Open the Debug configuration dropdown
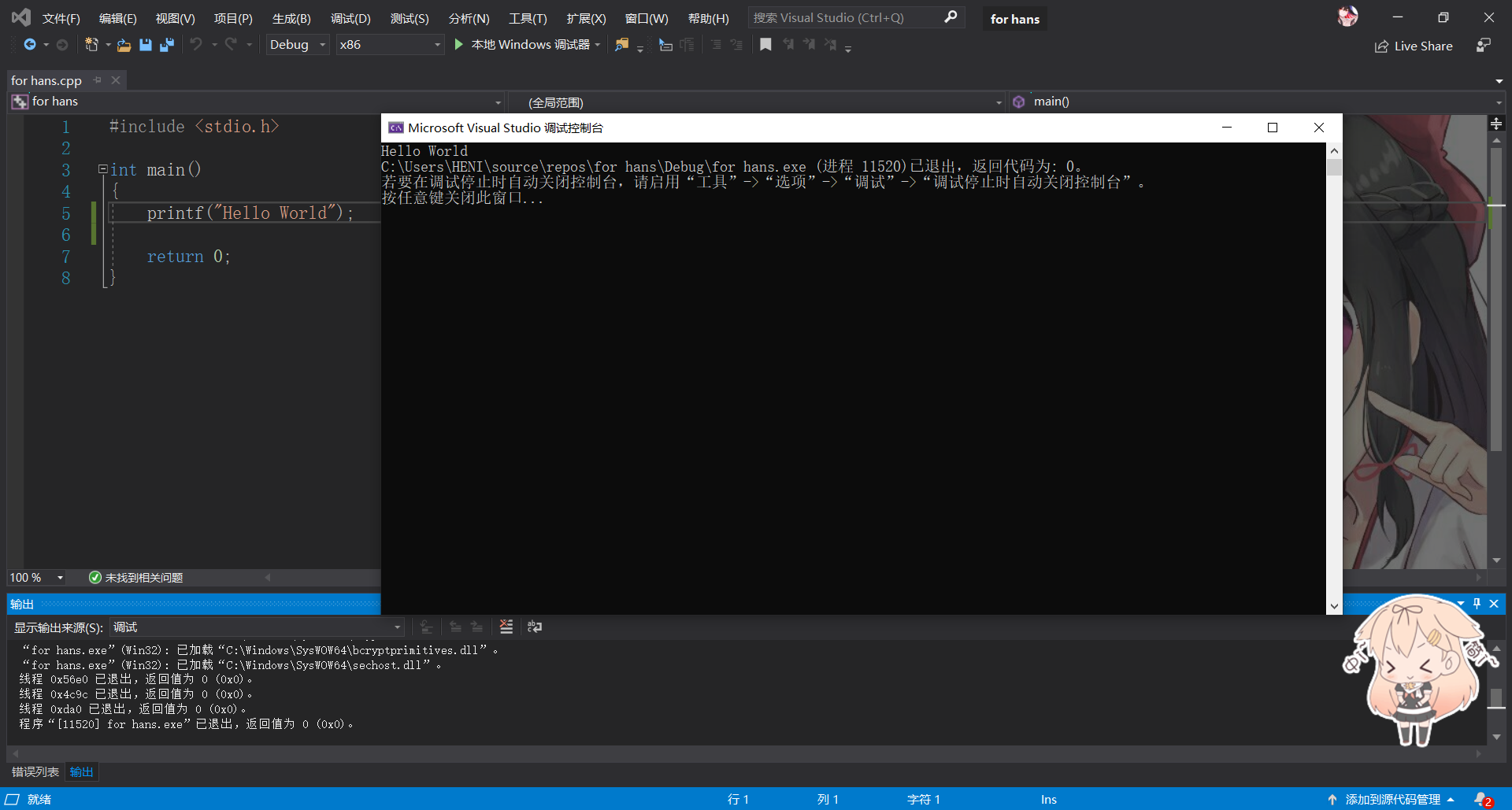The width and height of the screenshot is (1512, 810). [298, 45]
